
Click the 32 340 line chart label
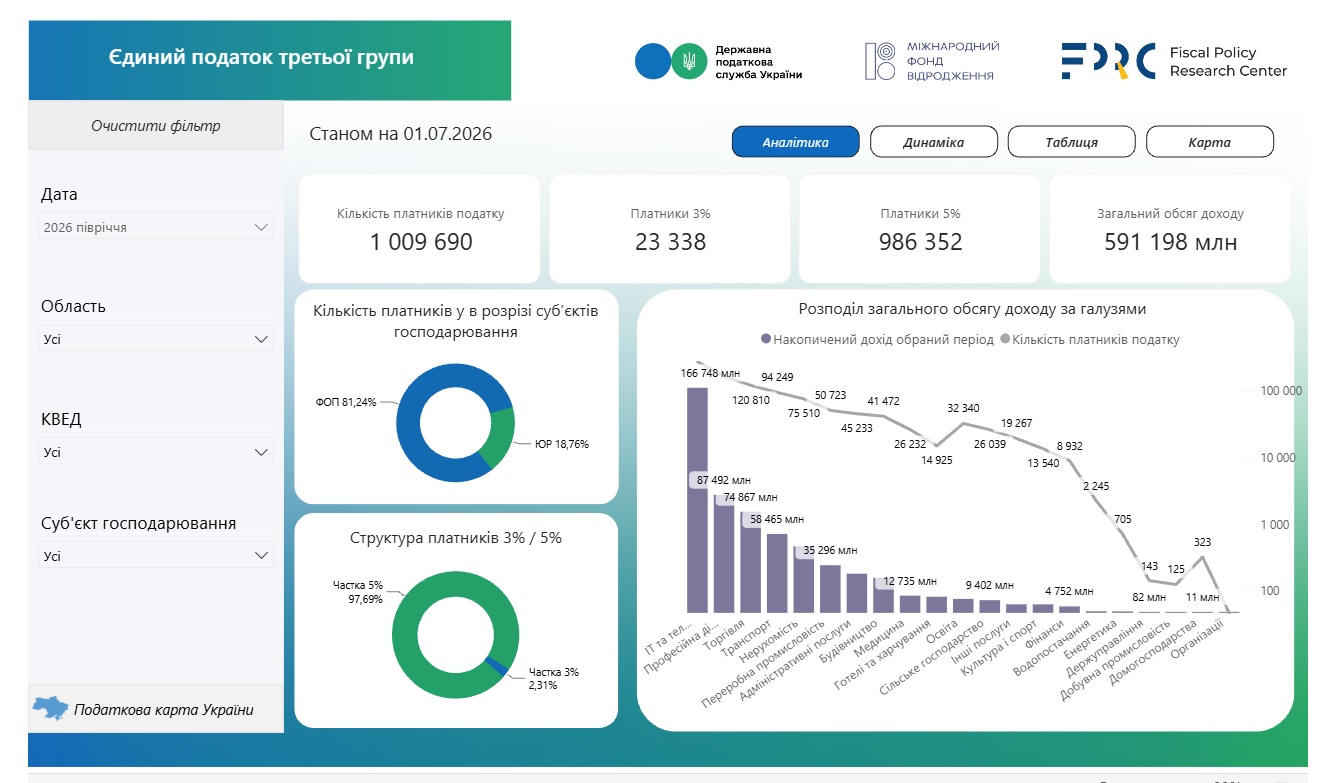963,408
